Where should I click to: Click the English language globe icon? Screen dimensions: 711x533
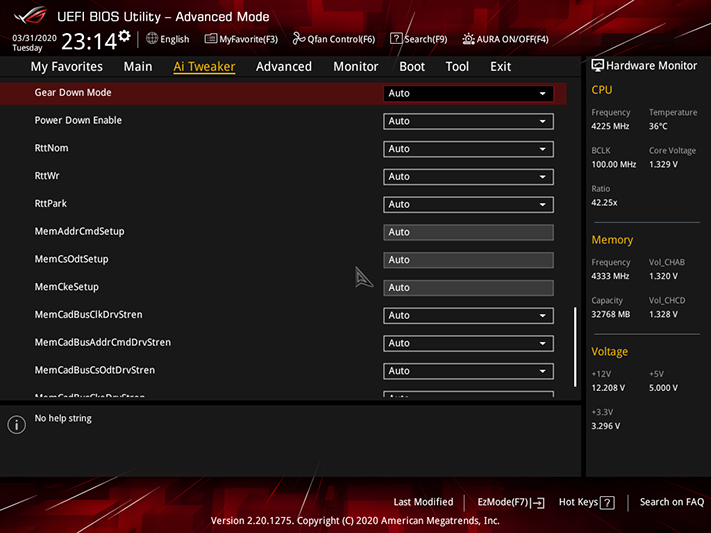[x=152, y=39]
